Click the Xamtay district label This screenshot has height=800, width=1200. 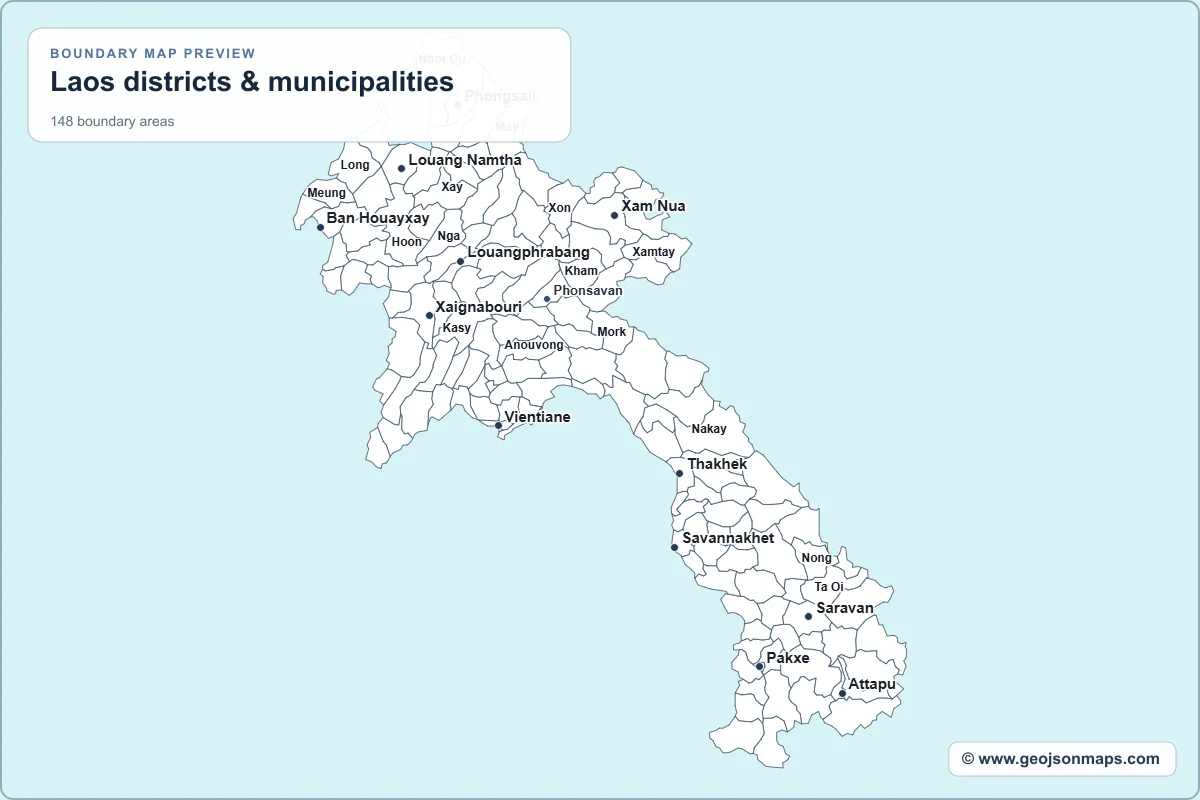[x=654, y=252]
